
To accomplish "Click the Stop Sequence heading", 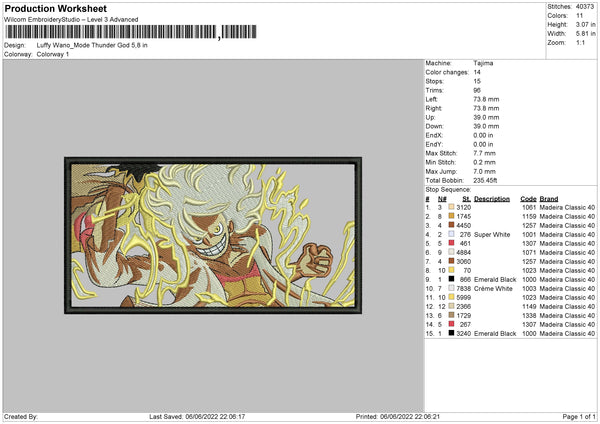I will point(448,190).
